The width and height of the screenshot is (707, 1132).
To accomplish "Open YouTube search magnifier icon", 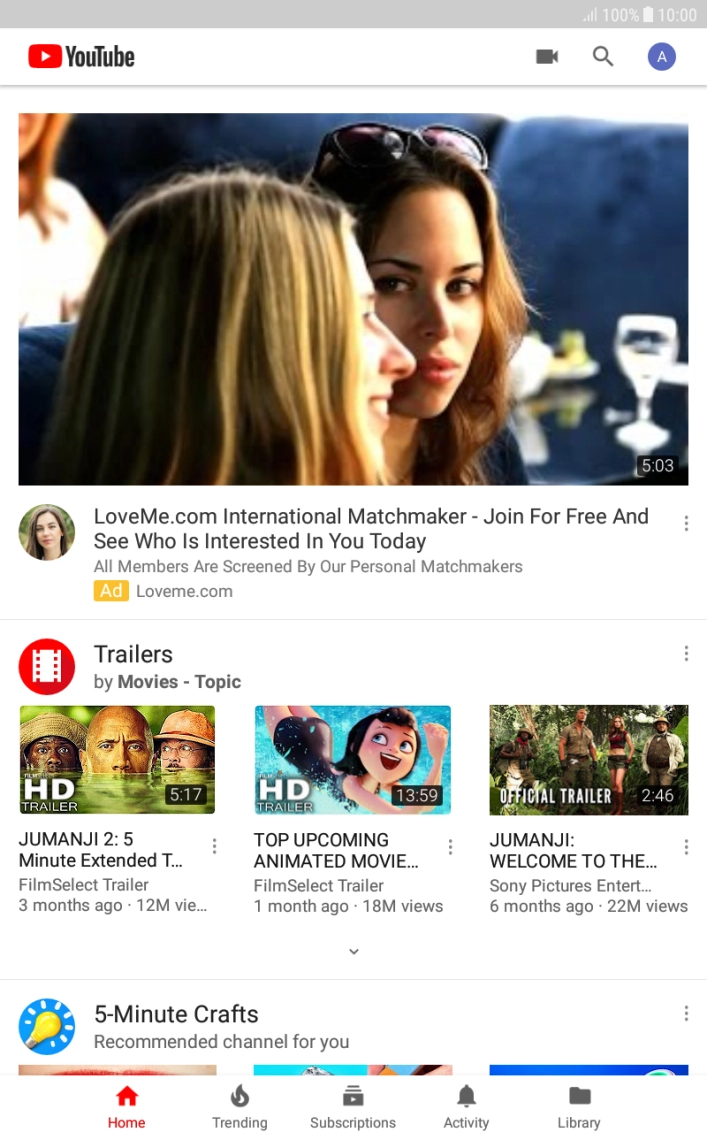I will (603, 57).
